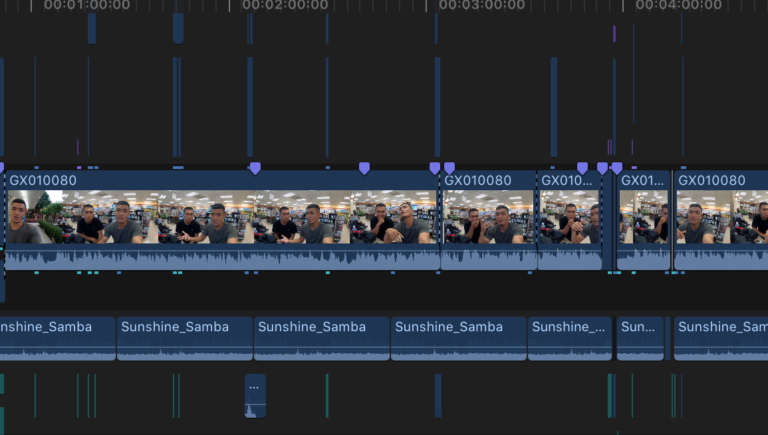Screen dimensions: 768x435
Task: Select the truncated Sunshine_... audio clip
Action: coord(569,338)
